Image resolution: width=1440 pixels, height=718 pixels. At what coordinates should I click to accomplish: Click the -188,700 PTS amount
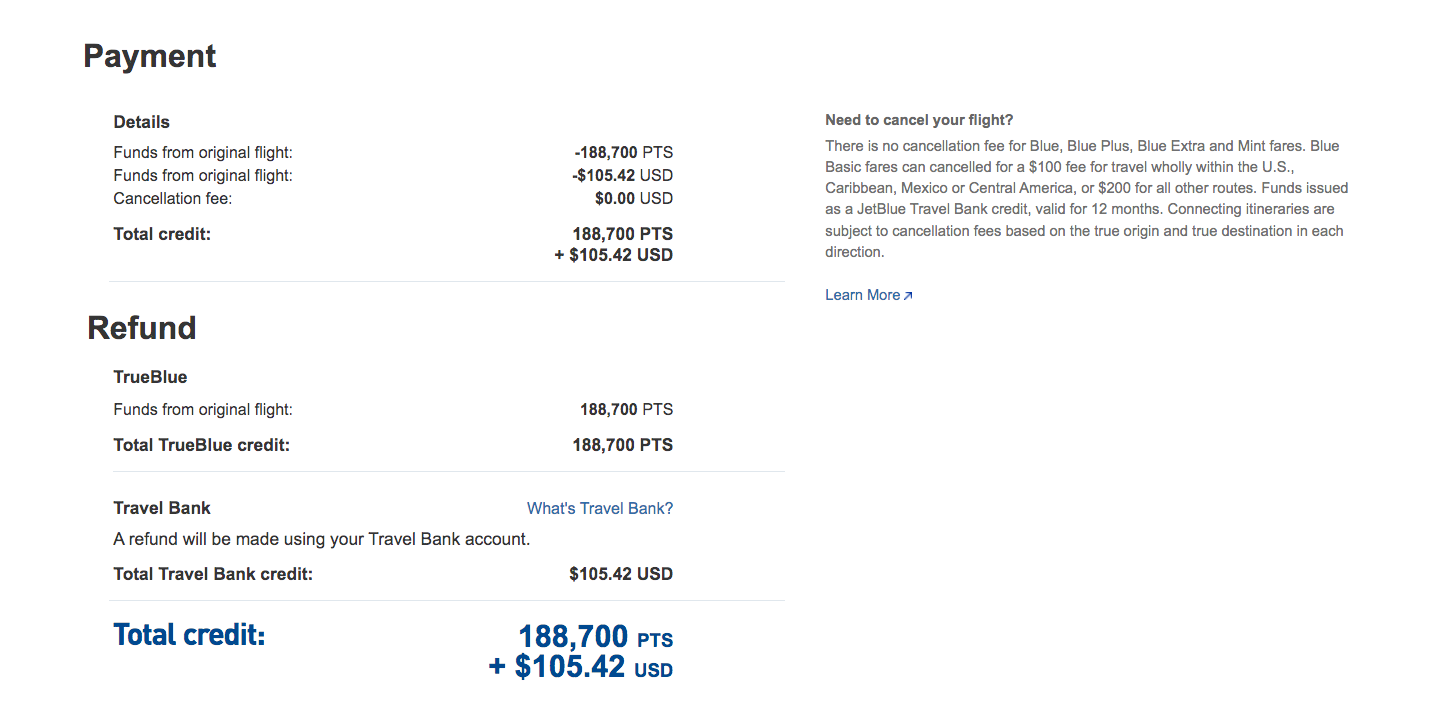(621, 152)
